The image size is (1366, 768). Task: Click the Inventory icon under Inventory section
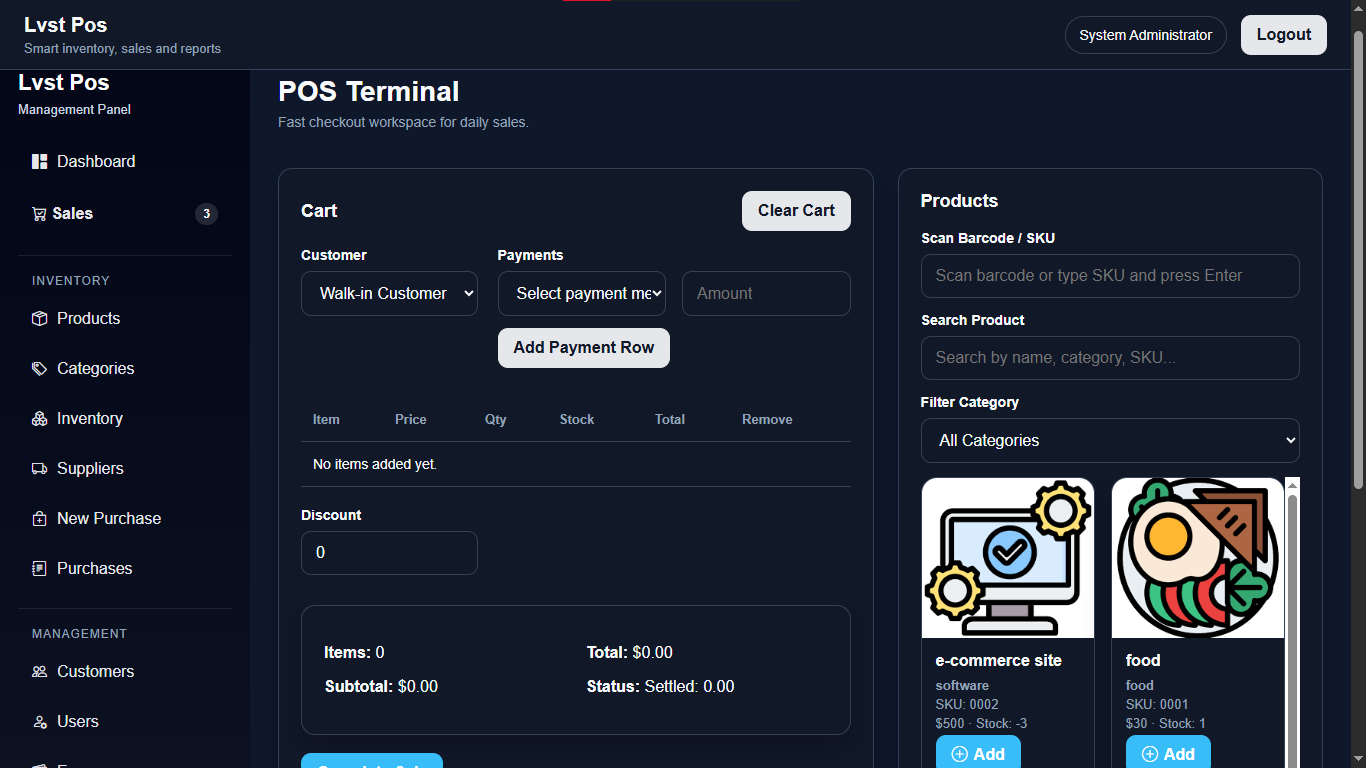click(39, 418)
